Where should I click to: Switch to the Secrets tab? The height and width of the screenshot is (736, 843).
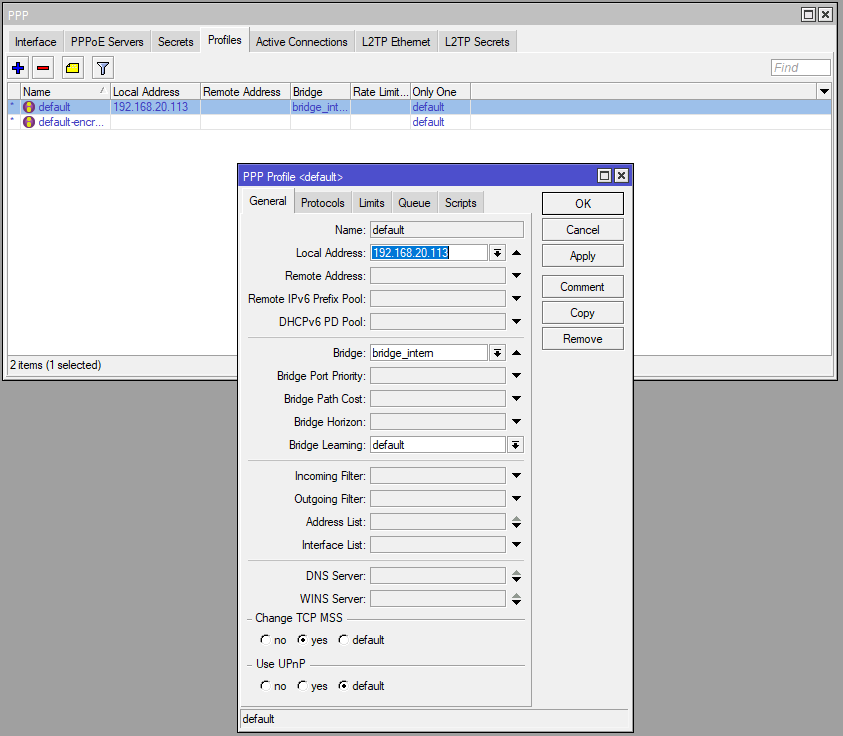(175, 42)
